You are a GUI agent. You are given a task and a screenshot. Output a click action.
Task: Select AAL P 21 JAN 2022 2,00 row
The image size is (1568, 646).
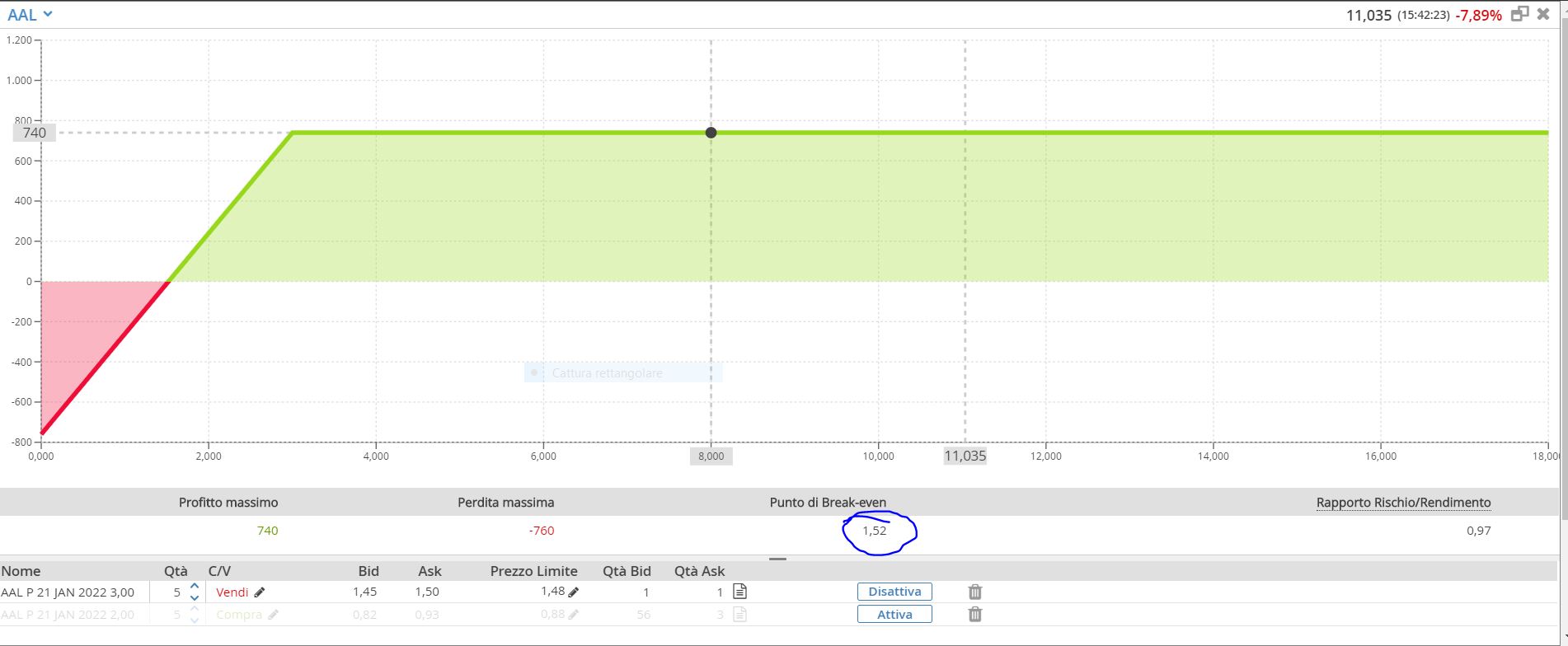pos(68,614)
